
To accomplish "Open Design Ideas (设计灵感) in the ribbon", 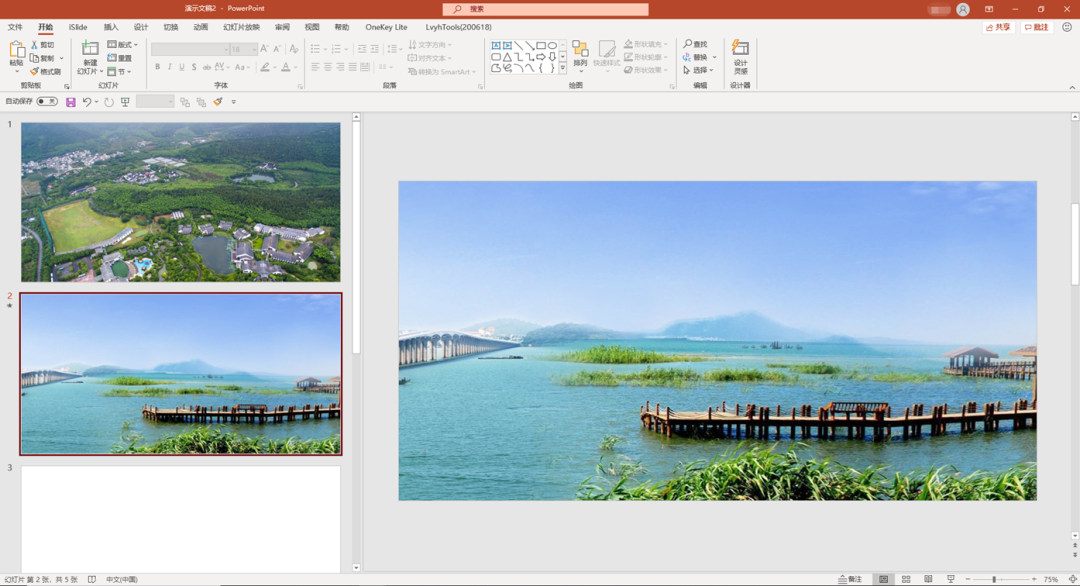I will click(x=740, y=52).
